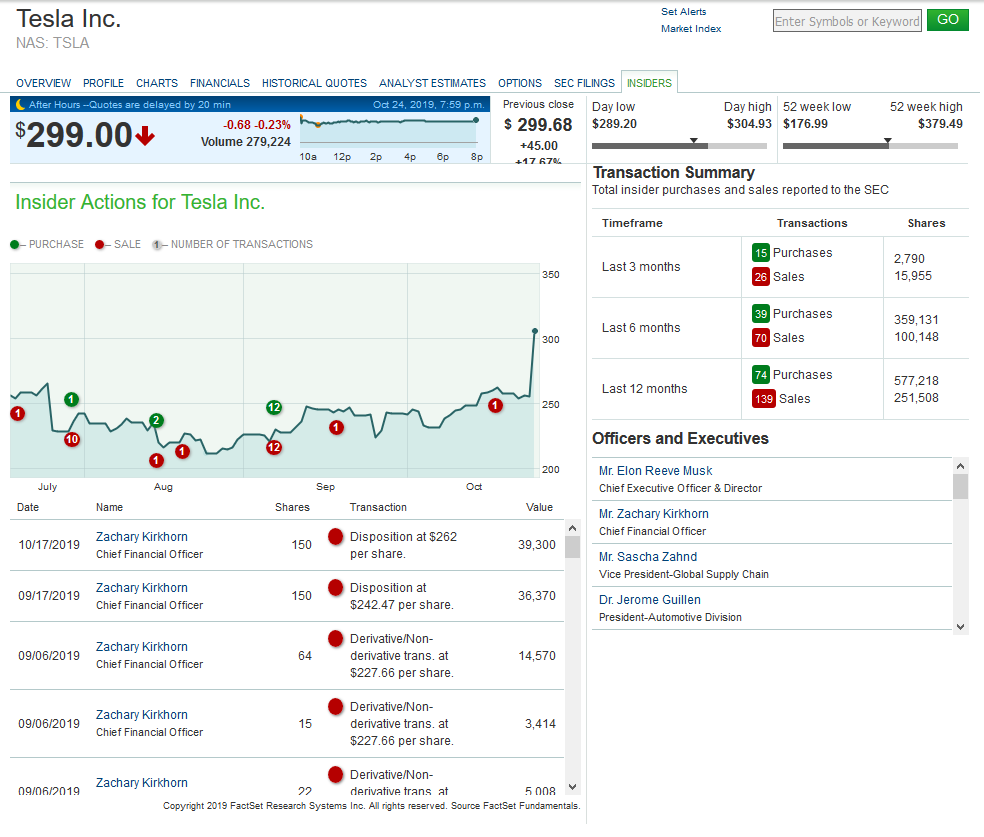This screenshot has width=984, height=837.
Task: Click the after hours moon icon
Action: point(21,104)
